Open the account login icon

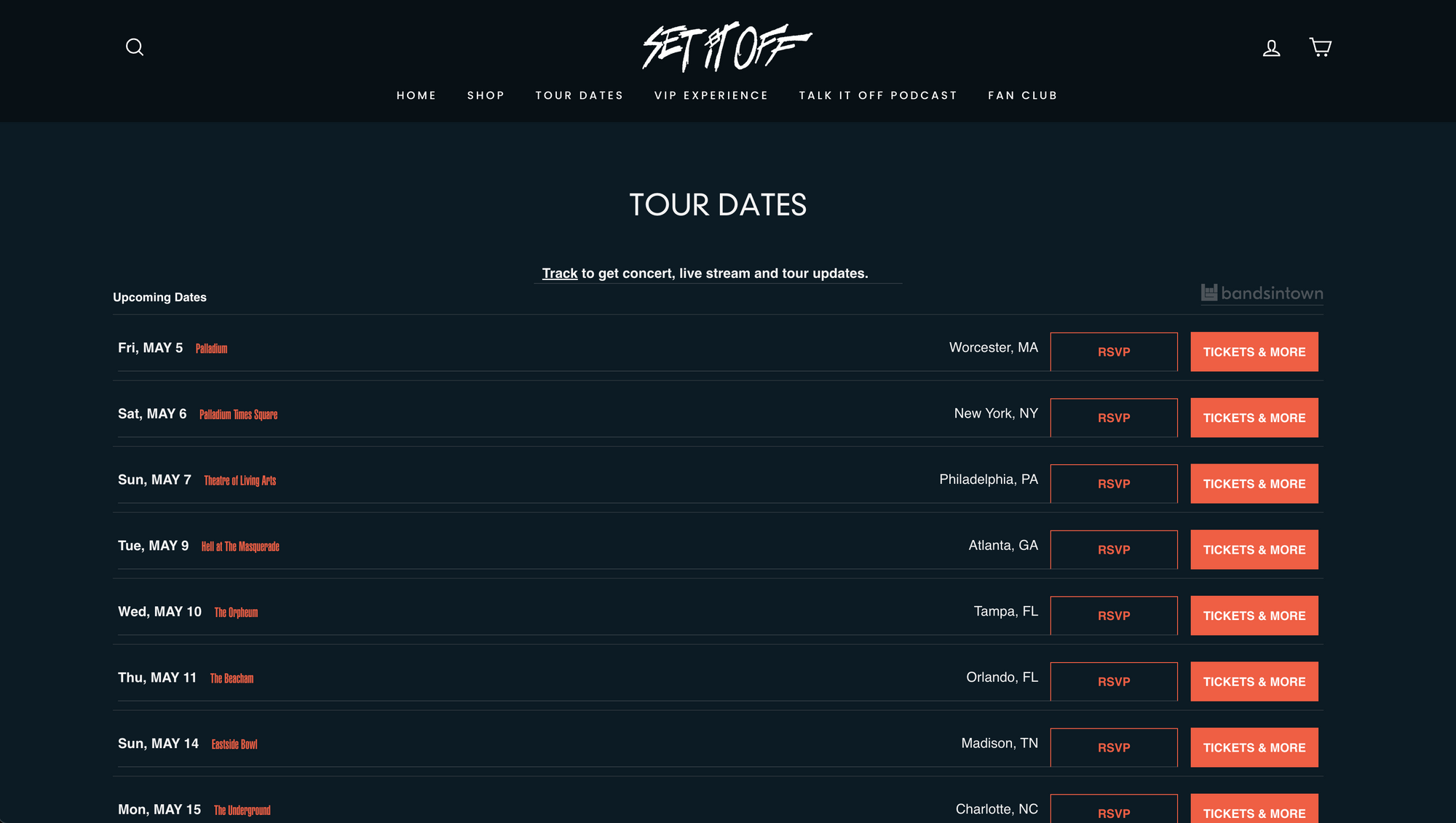1271,48
